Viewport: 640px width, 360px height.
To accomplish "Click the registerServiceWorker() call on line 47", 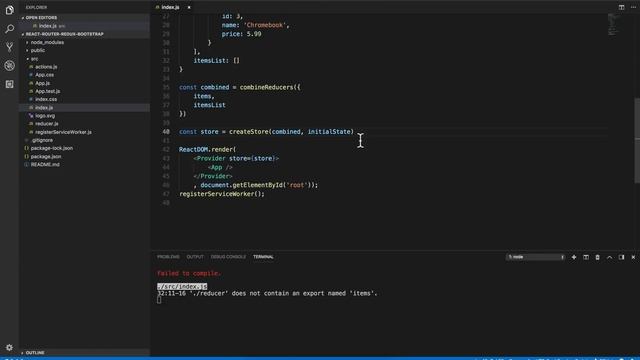I will pos(222,194).
